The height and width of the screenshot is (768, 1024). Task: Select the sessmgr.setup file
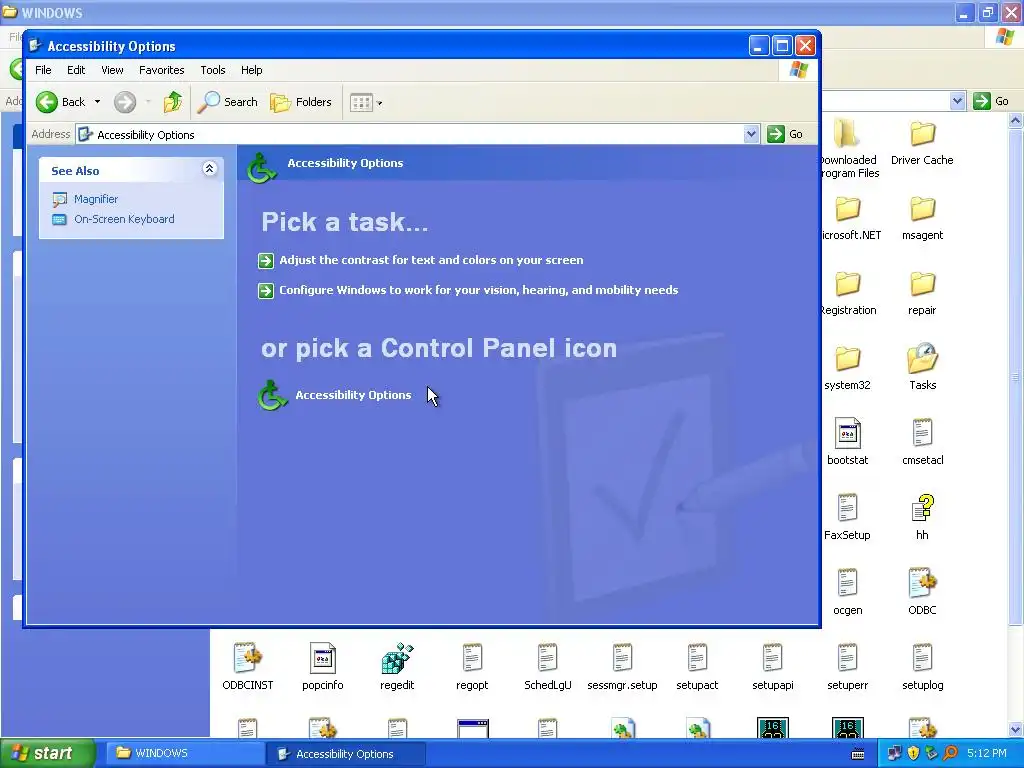coord(622,667)
